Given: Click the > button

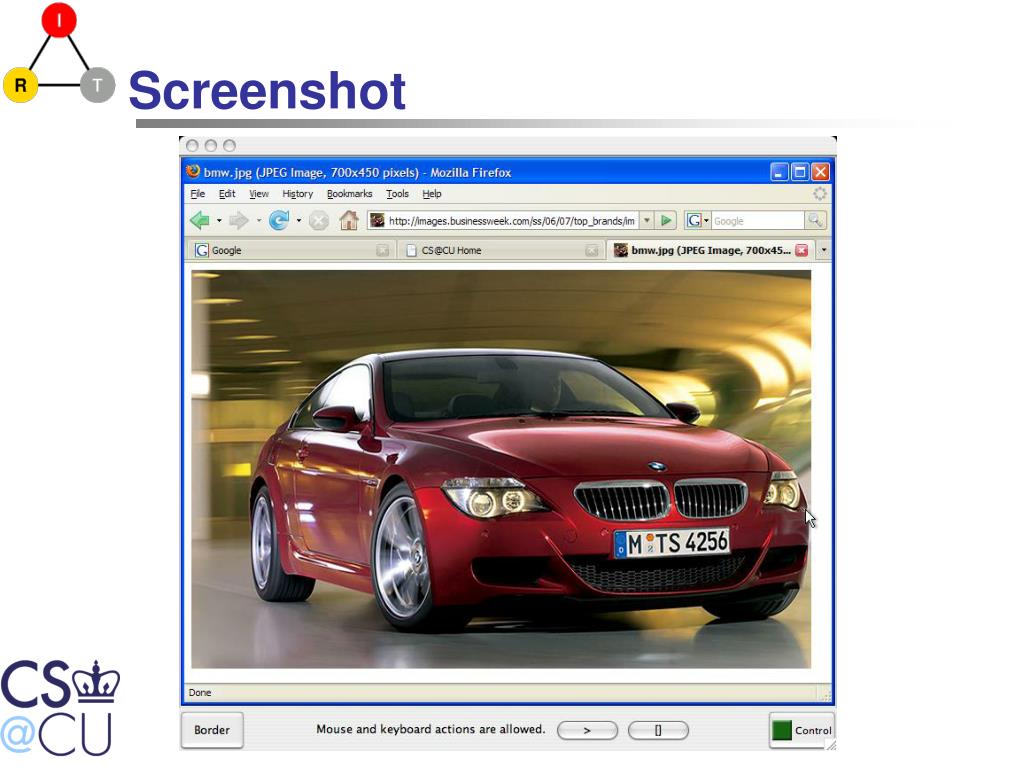Looking at the screenshot, I should point(587,730).
